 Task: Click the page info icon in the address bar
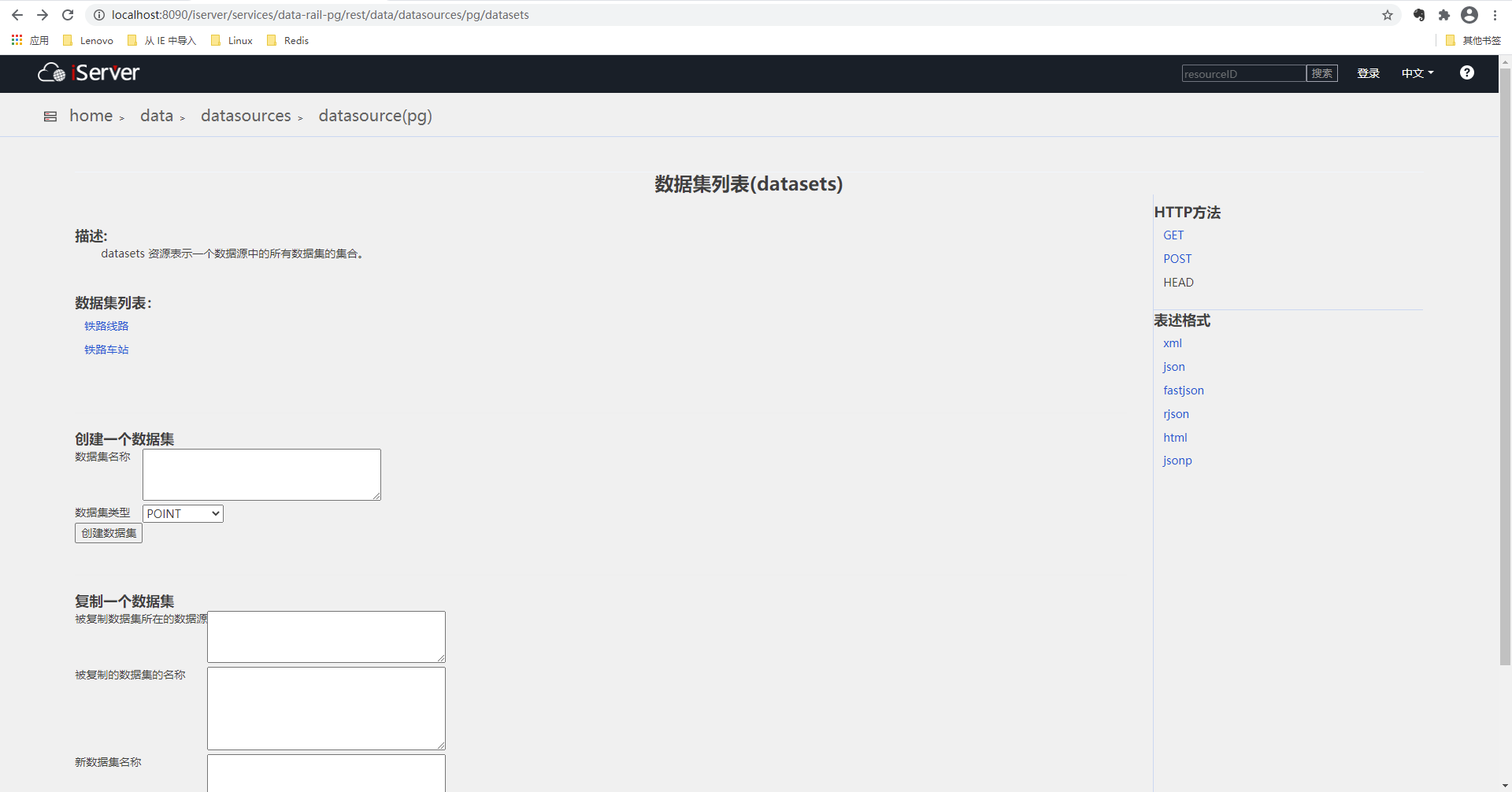tap(98, 14)
